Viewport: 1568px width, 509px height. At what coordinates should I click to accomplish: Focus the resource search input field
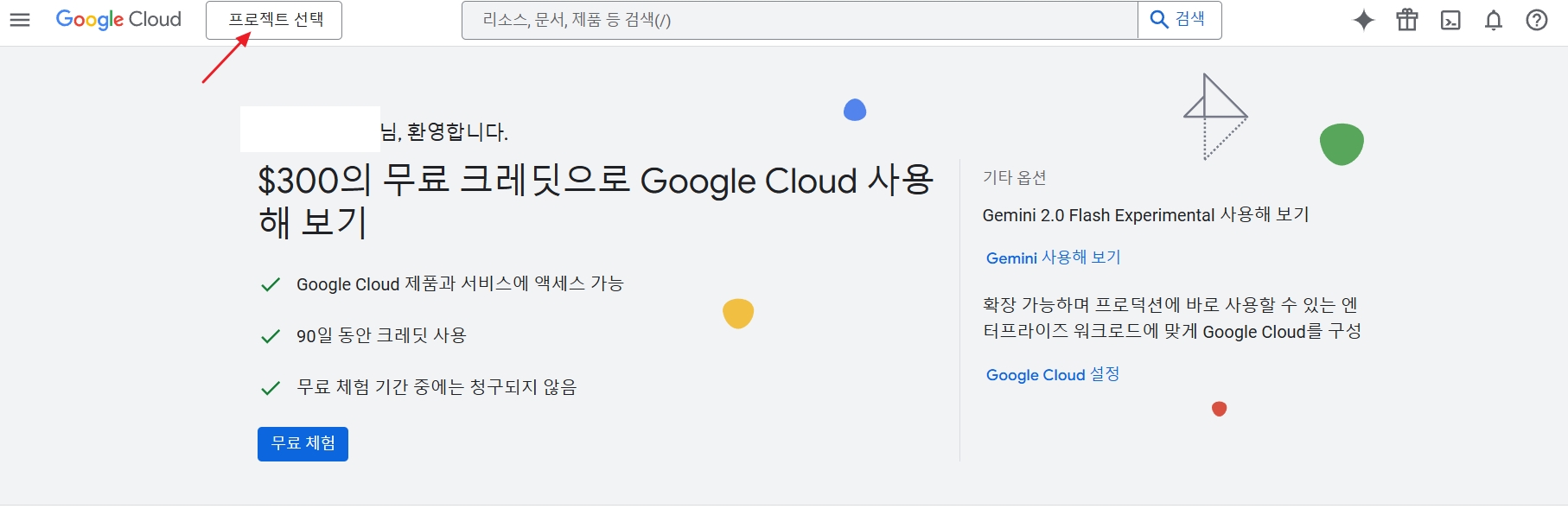coord(800,20)
